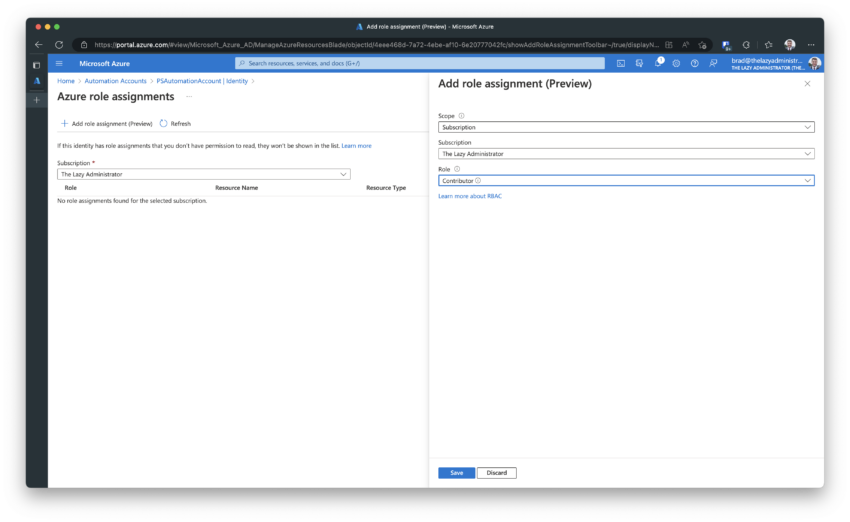This screenshot has width=850, height=522.
Task: Go to Automation Accounts breadcrumb
Action: (x=115, y=81)
